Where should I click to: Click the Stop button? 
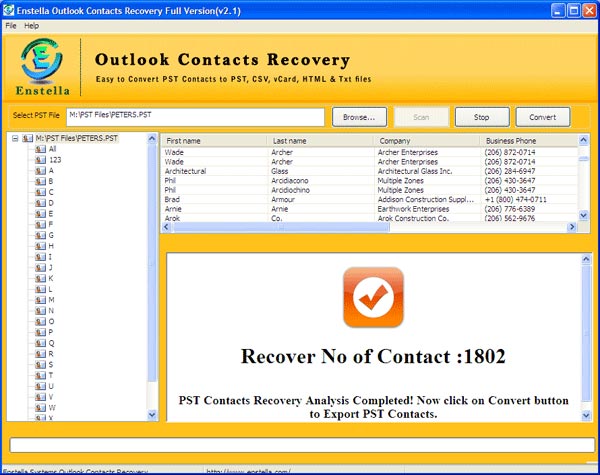[481, 117]
